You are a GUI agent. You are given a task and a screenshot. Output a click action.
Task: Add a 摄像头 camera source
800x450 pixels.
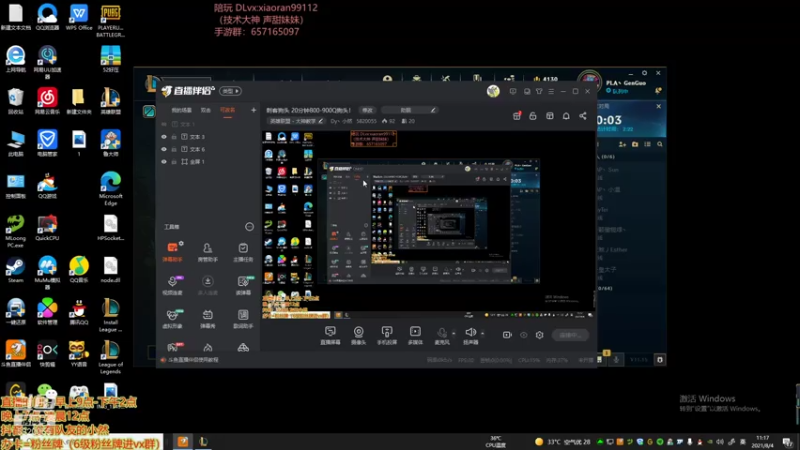(x=359, y=335)
